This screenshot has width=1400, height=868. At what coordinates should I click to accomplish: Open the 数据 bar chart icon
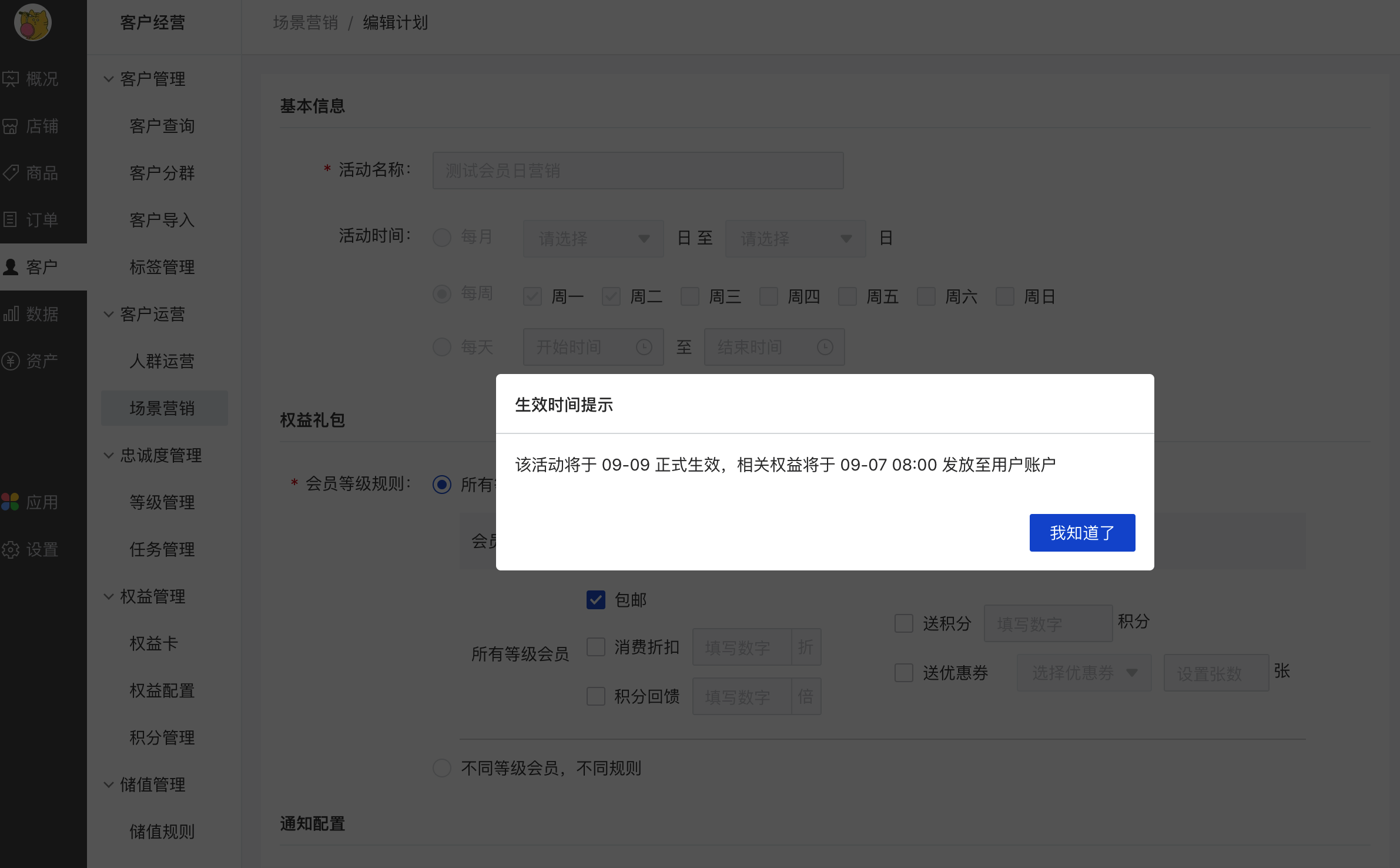[x=11, y=314]
